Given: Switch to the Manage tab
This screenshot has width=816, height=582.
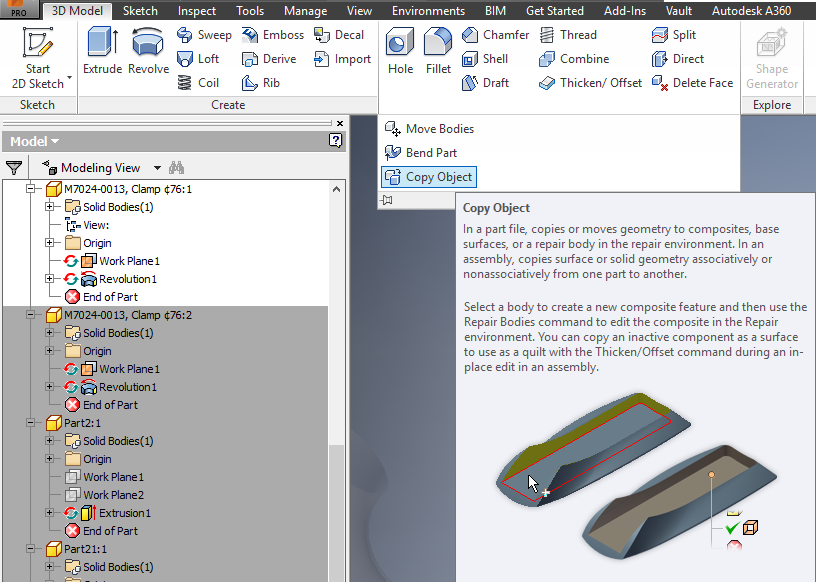Looking at the screenshot, I should 305,10.
